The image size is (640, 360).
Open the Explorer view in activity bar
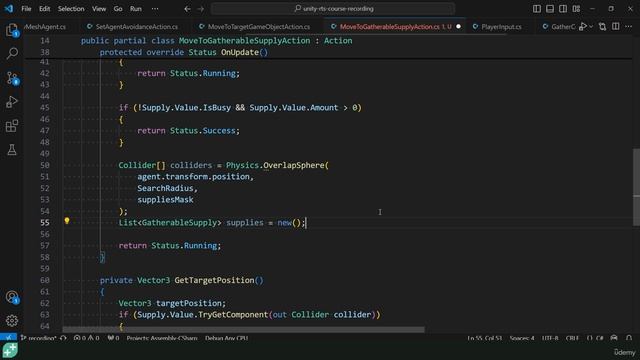tap(12, 30)
